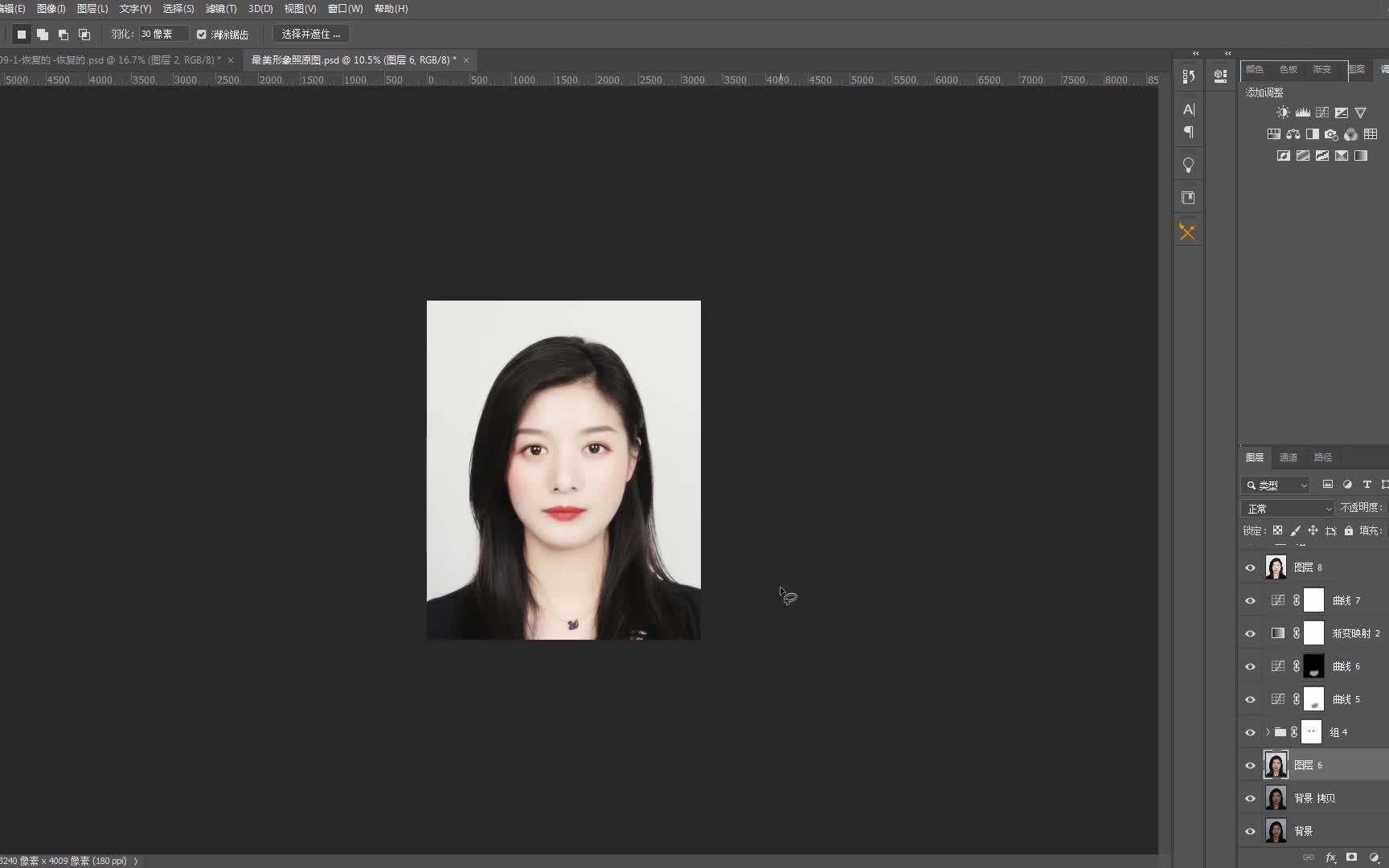Viewport: 1389px width, 868px height.
Task: Switch to 最美形象照原图.psd document tab
Action: coord(354,60)
